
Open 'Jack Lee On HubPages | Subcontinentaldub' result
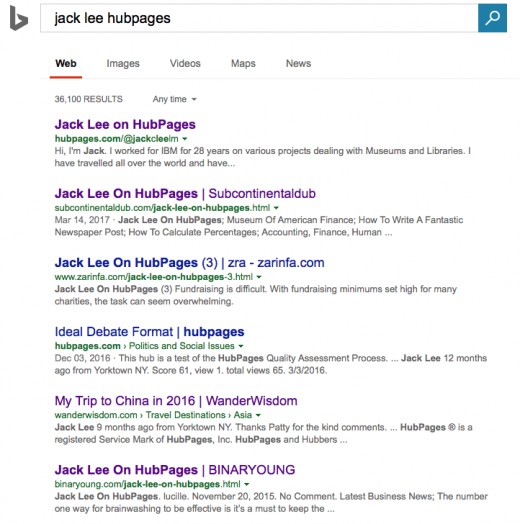click(x=185, y=194)
